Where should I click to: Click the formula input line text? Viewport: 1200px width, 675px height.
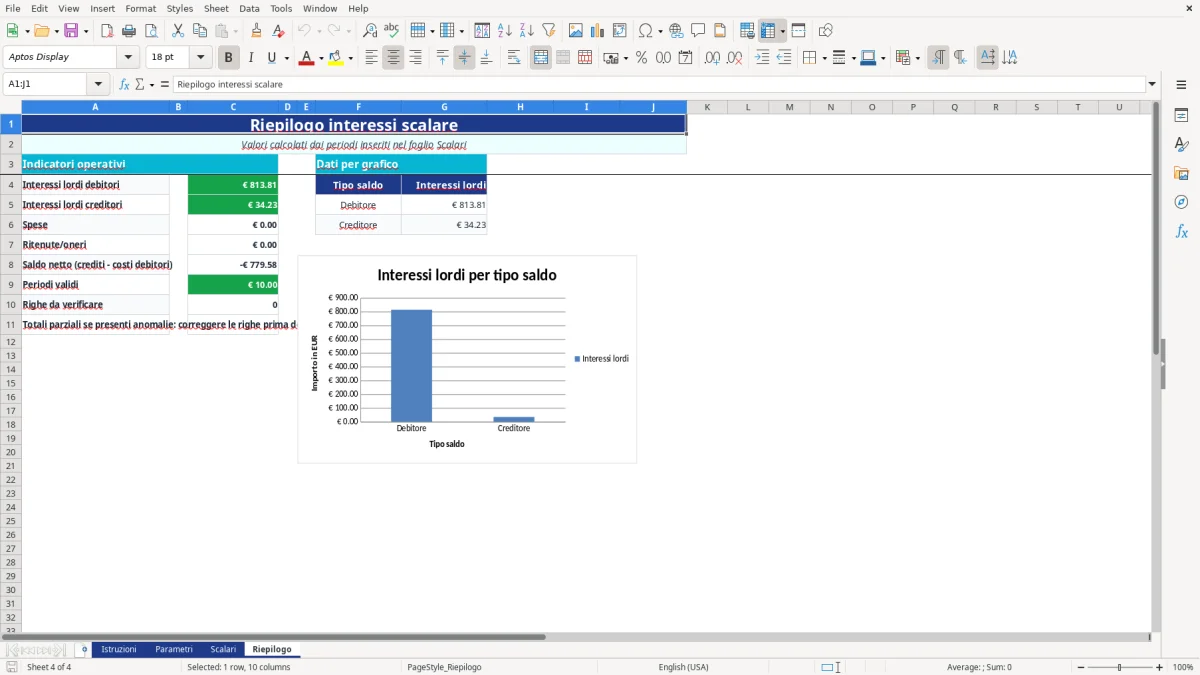point(659,85)
